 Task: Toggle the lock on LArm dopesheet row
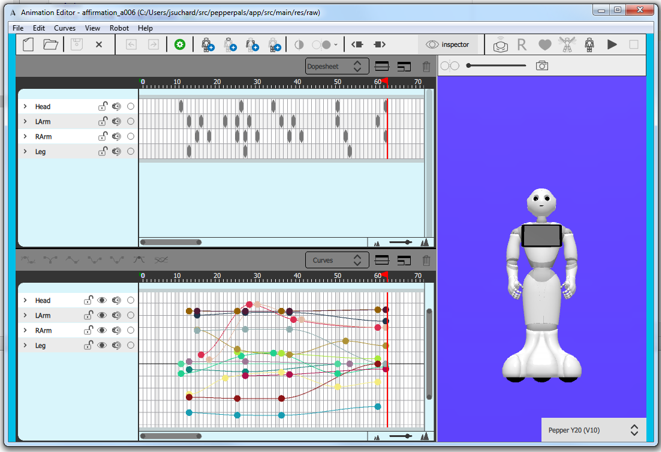tap(103, 121)
